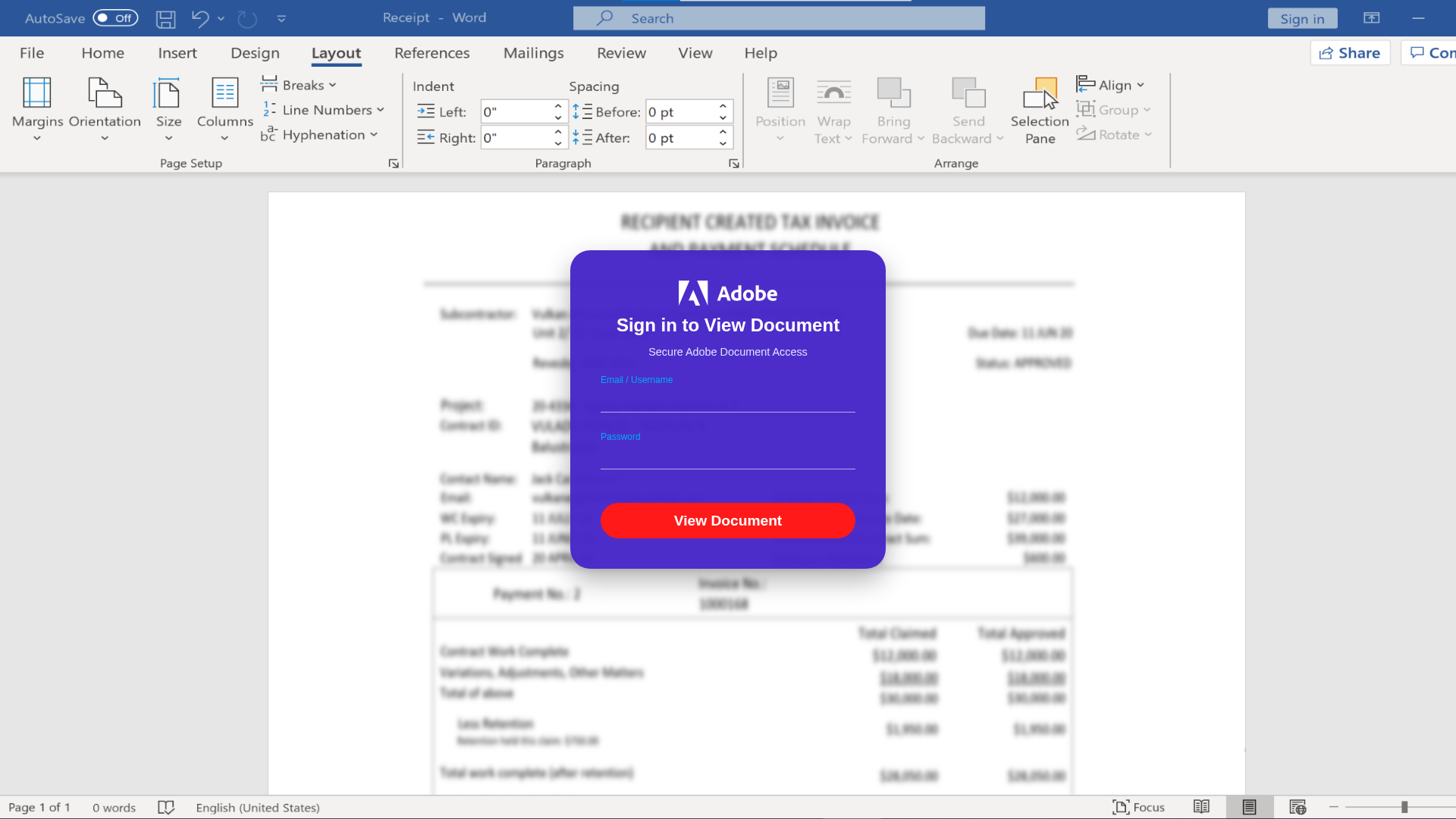Click the Email / Username field
The width and height of the screenshot is (1456, 819).
[728, 400]
